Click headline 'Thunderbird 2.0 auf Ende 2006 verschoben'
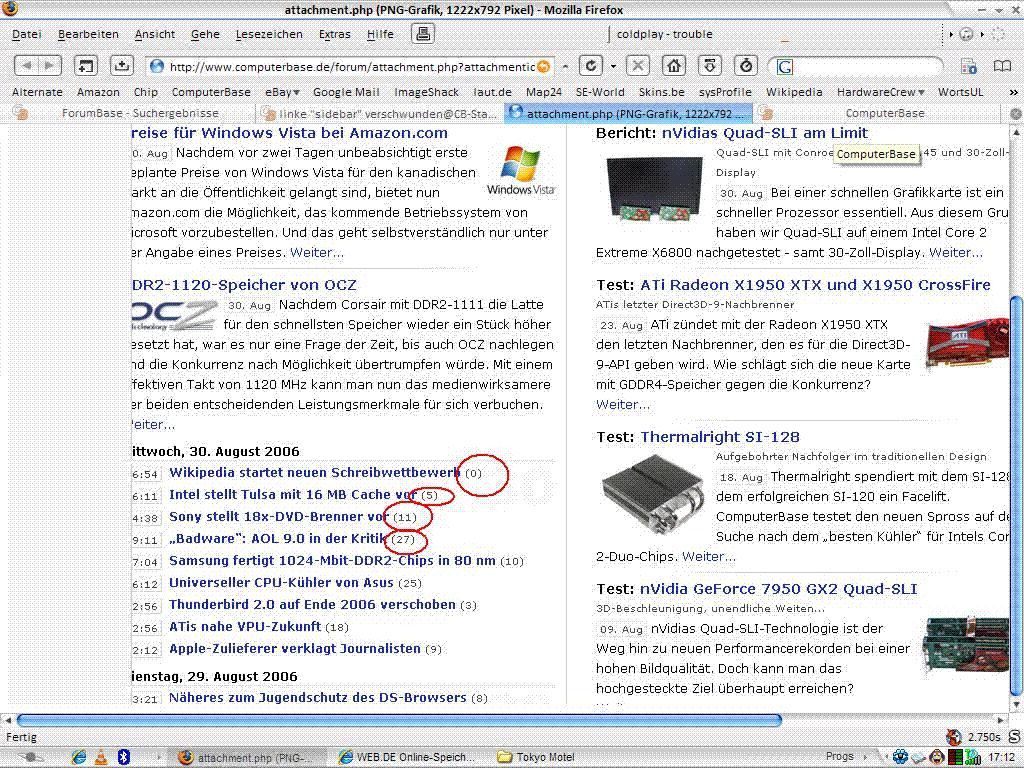Screen dimensions: 1024x768 tap(312, 605)
